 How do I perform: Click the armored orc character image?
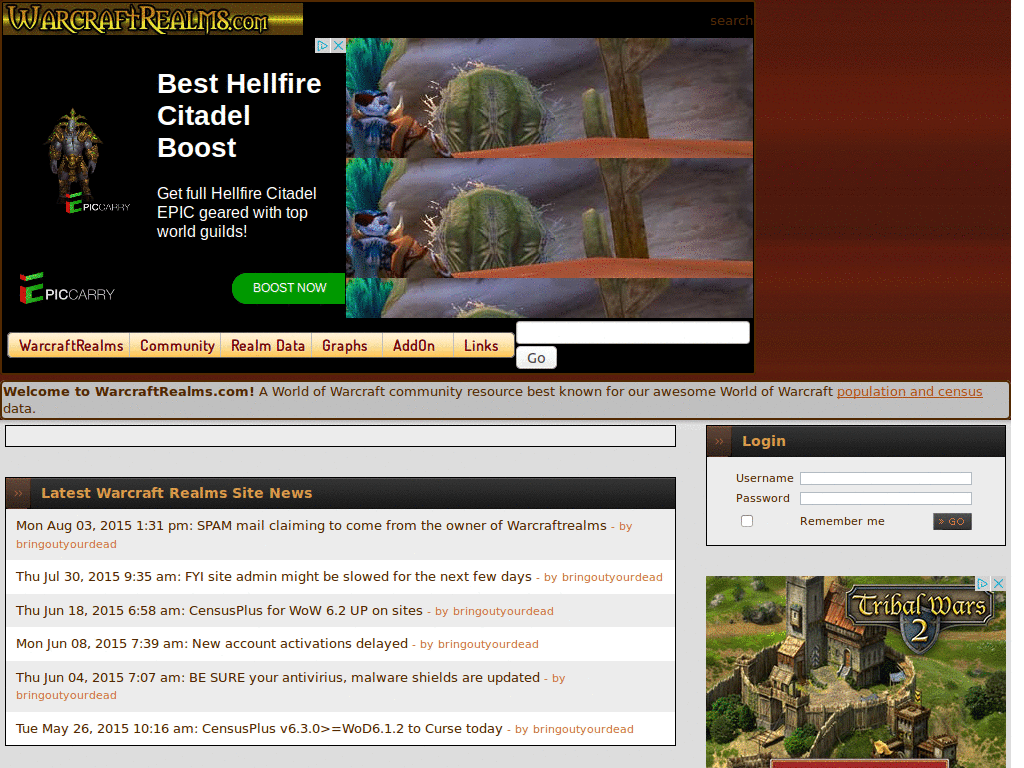coord(74,155)
